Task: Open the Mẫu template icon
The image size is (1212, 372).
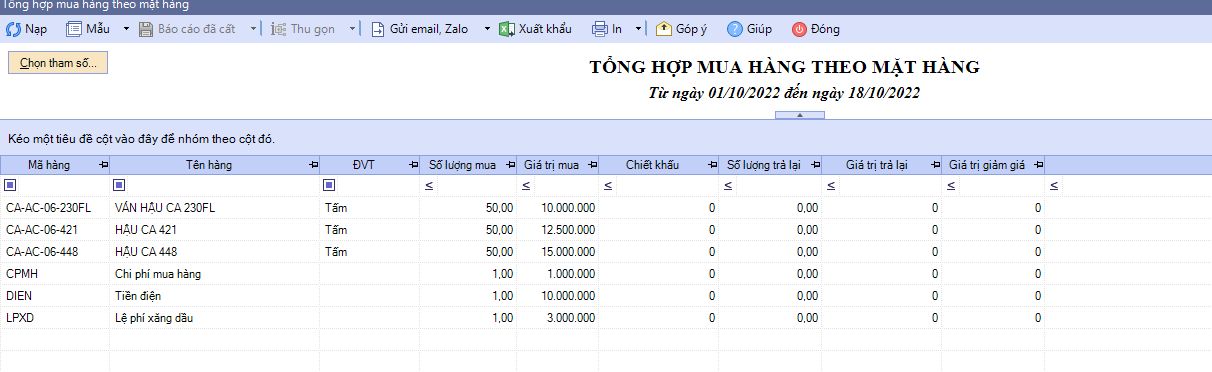Action: coord(74,29)
